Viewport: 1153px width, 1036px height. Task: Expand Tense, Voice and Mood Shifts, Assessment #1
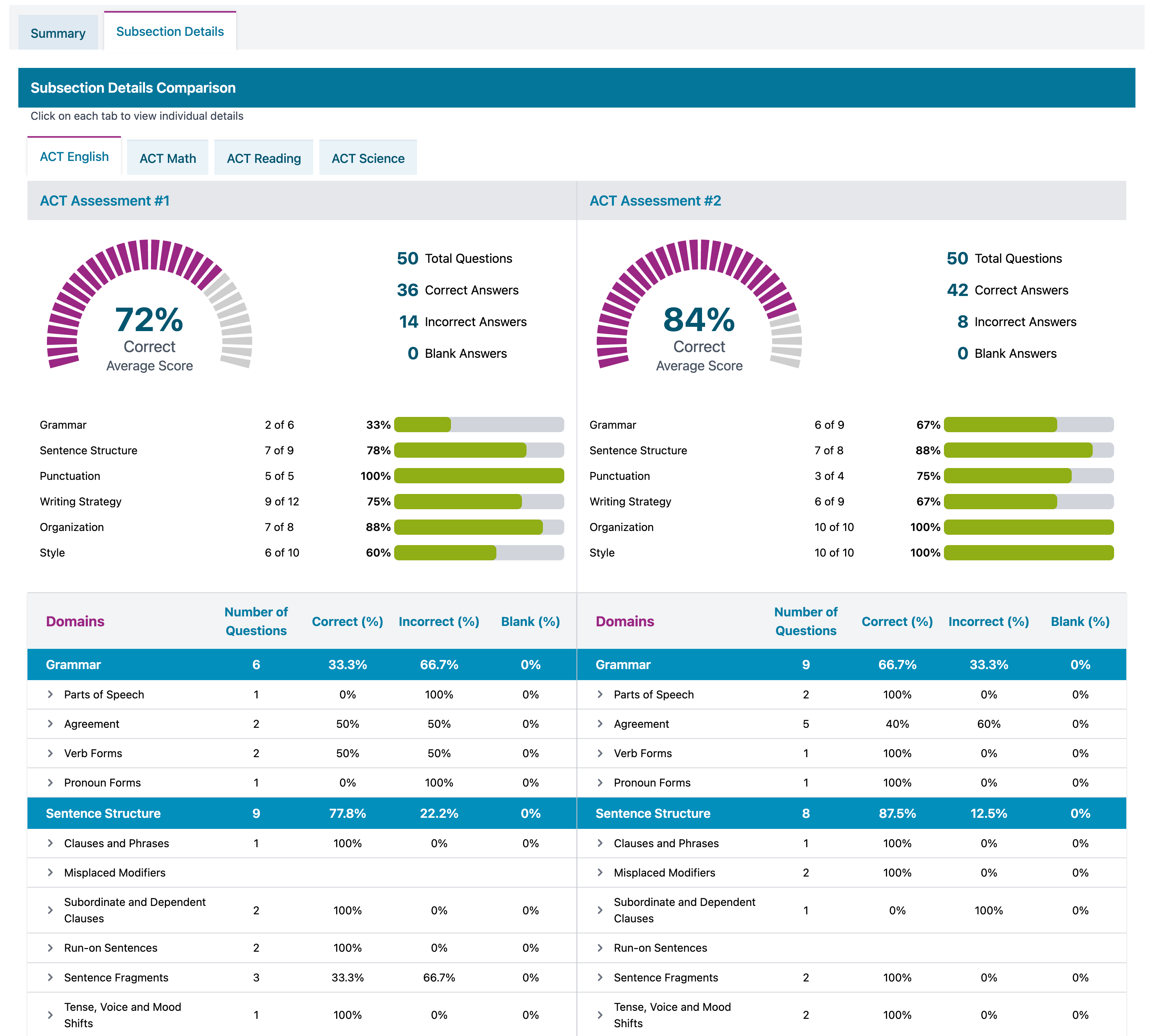coord(51,1015)
